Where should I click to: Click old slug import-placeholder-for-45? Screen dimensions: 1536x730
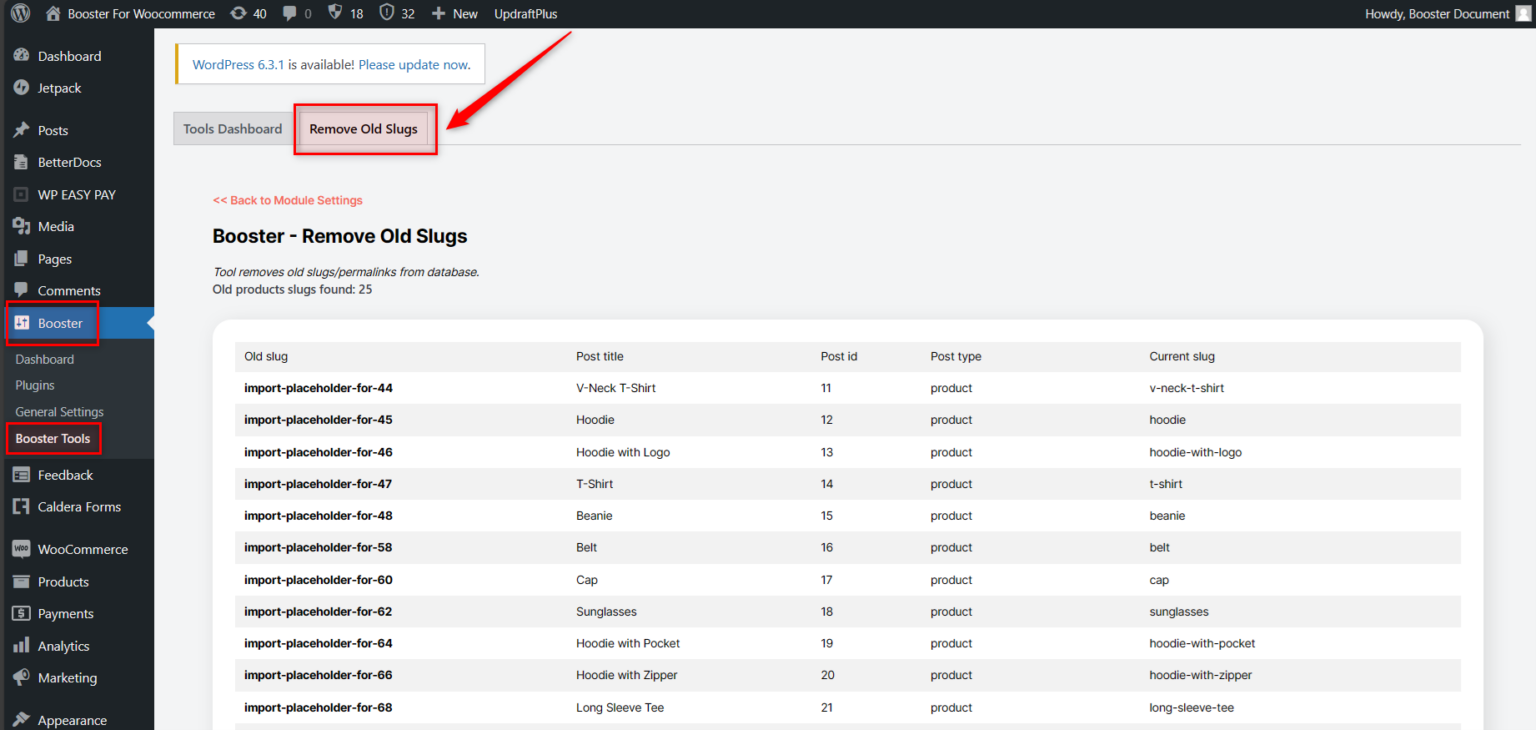(318, 420)
